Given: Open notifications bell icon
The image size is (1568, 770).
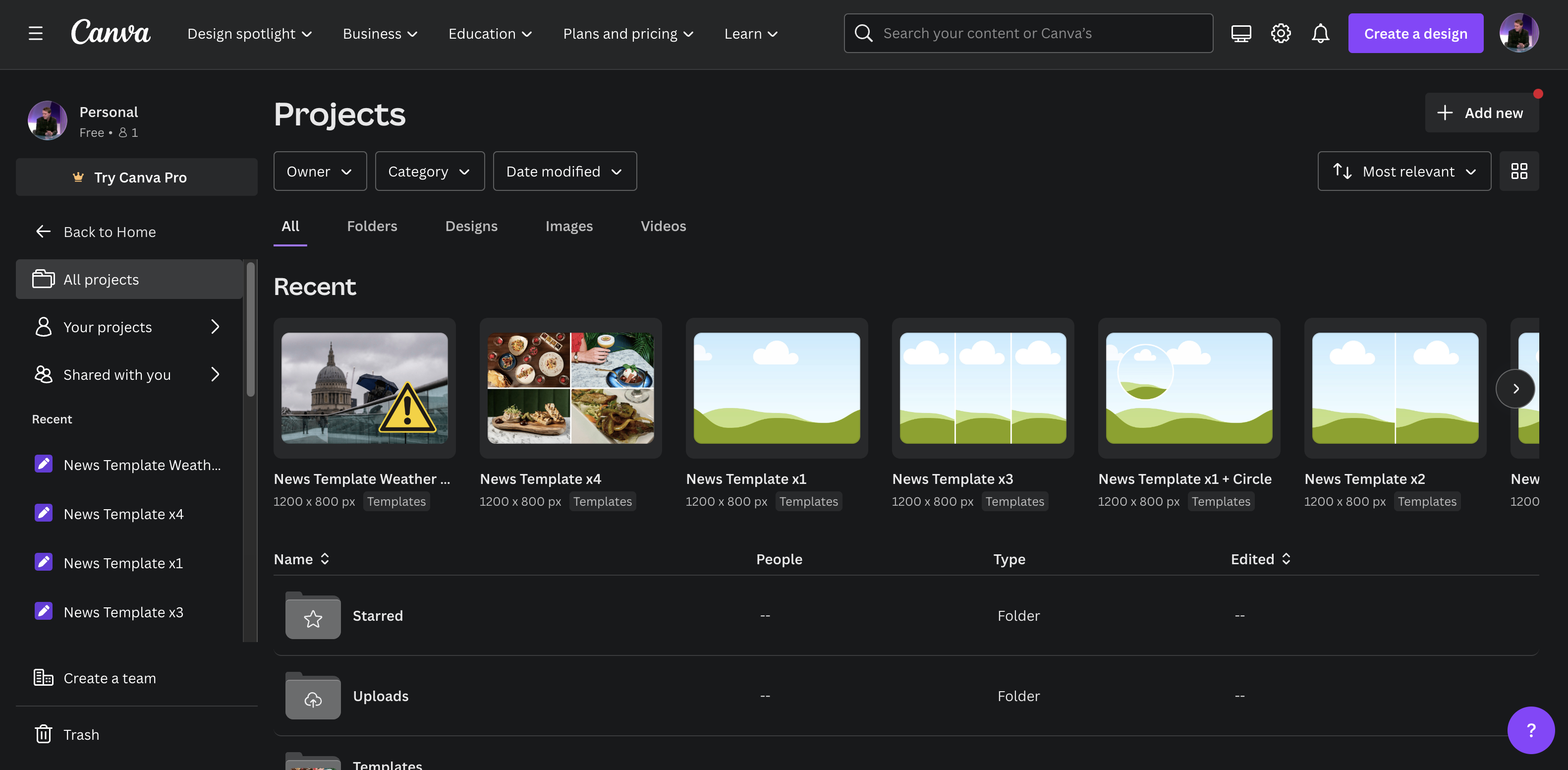Looking at the screenshot, I should pos(1320,34).
